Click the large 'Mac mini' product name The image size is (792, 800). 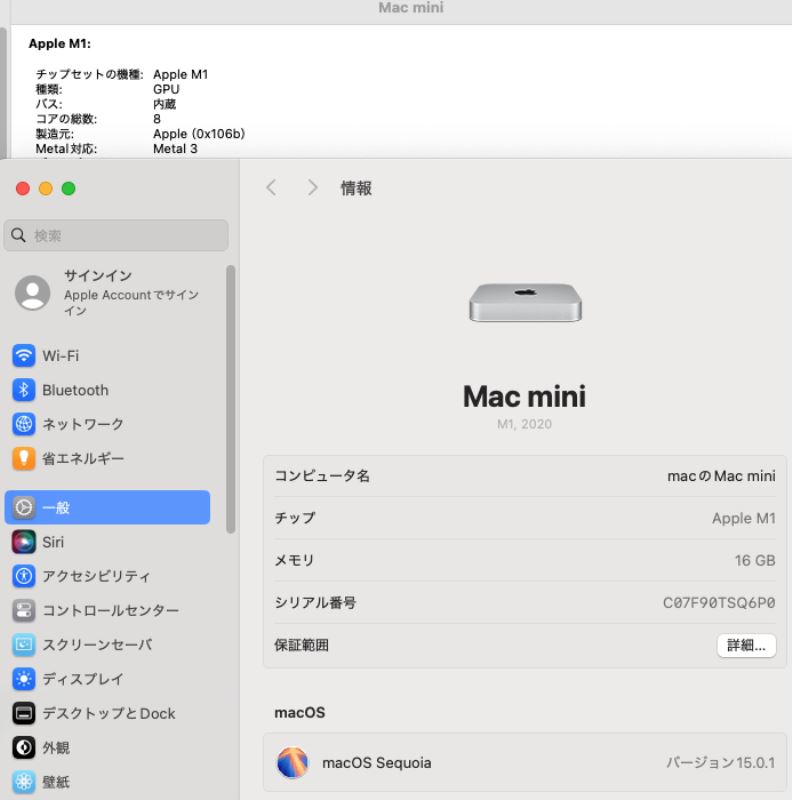[525, 396]
